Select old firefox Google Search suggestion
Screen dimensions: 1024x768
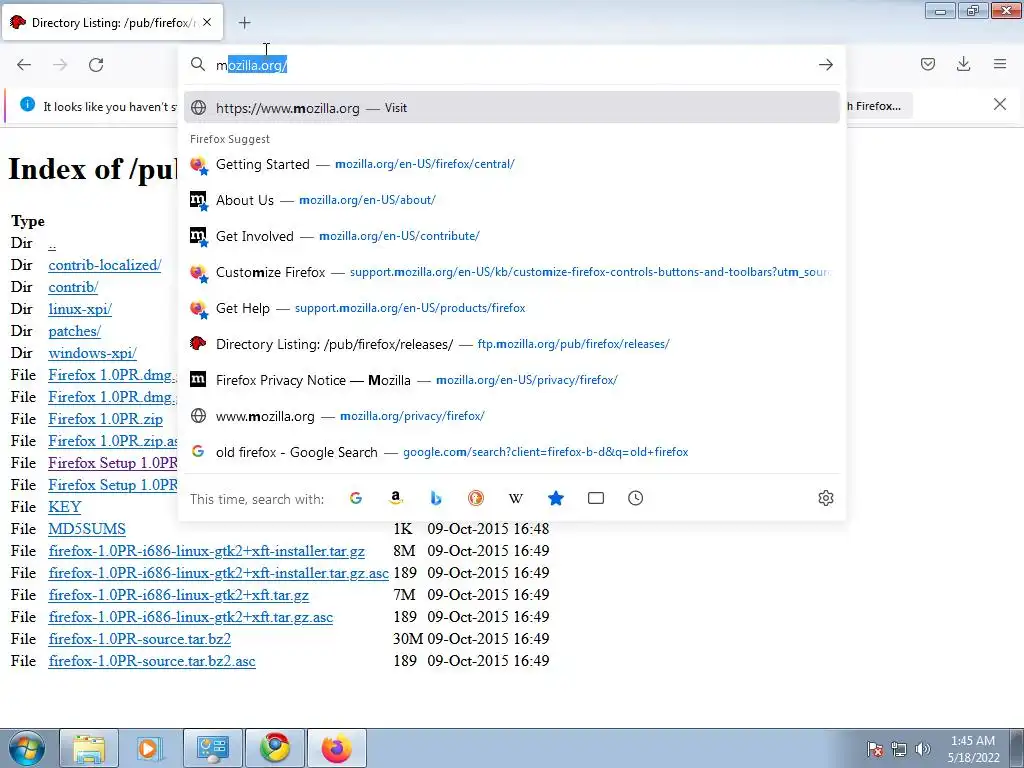pyautogui.click(x=511, y=451)
